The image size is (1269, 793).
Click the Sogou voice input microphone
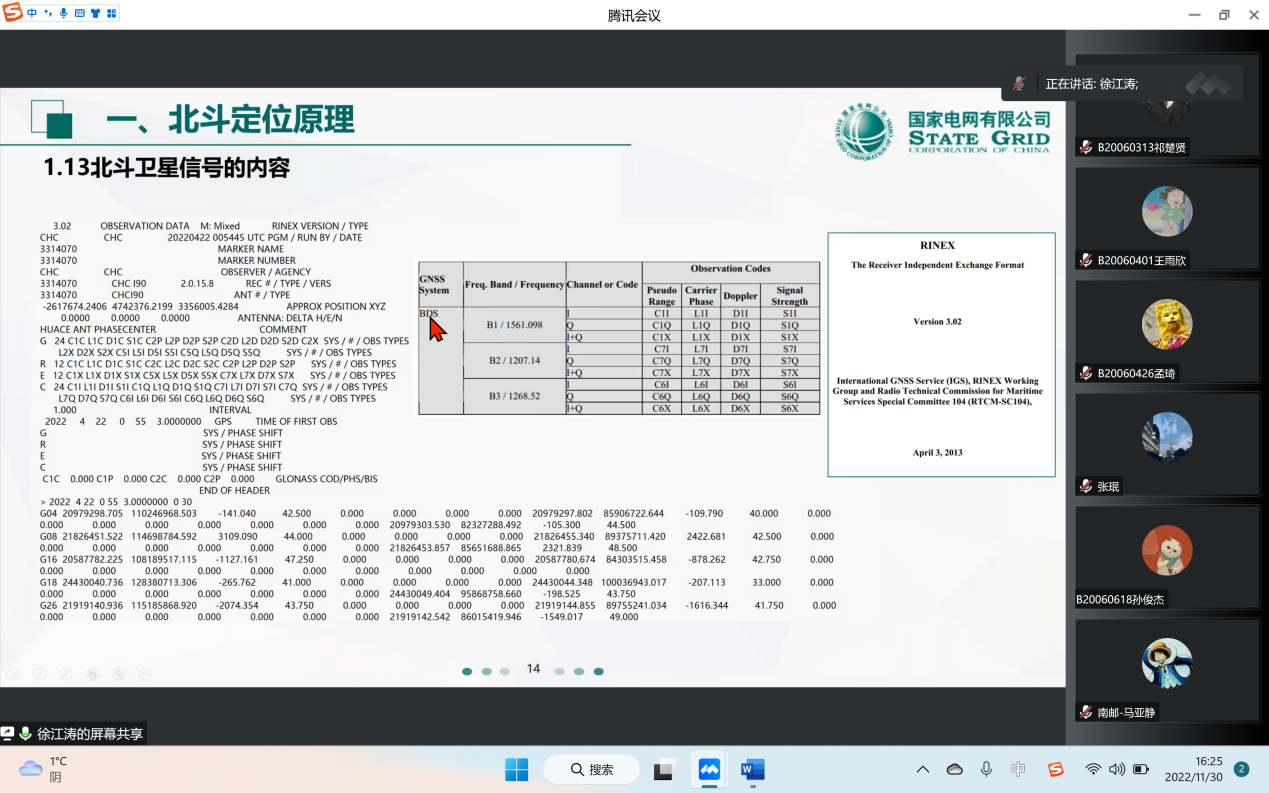tap(64, 13)
